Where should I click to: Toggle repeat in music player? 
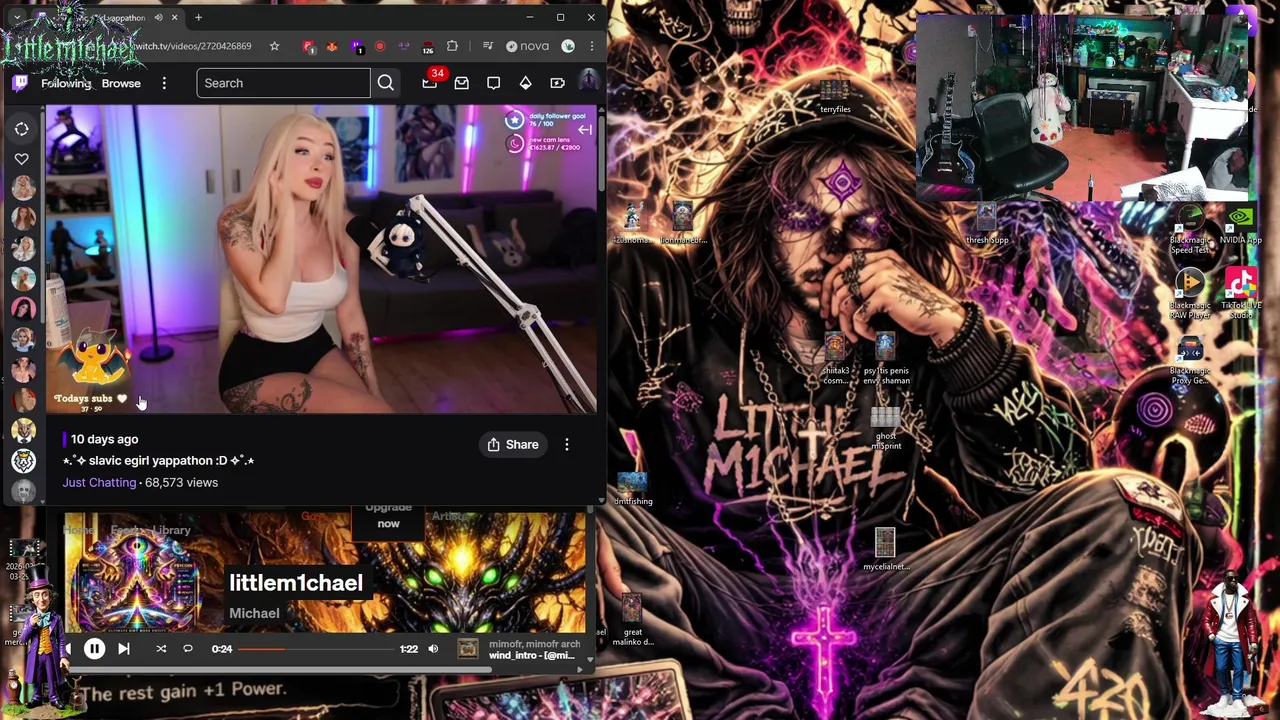coord(187,649)
